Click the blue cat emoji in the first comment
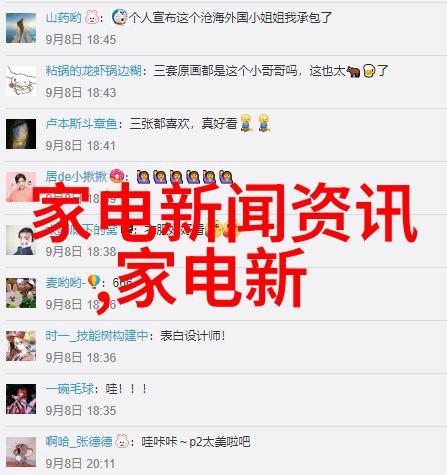The width and height of the screenshot is (447, 475). (119, 17)
